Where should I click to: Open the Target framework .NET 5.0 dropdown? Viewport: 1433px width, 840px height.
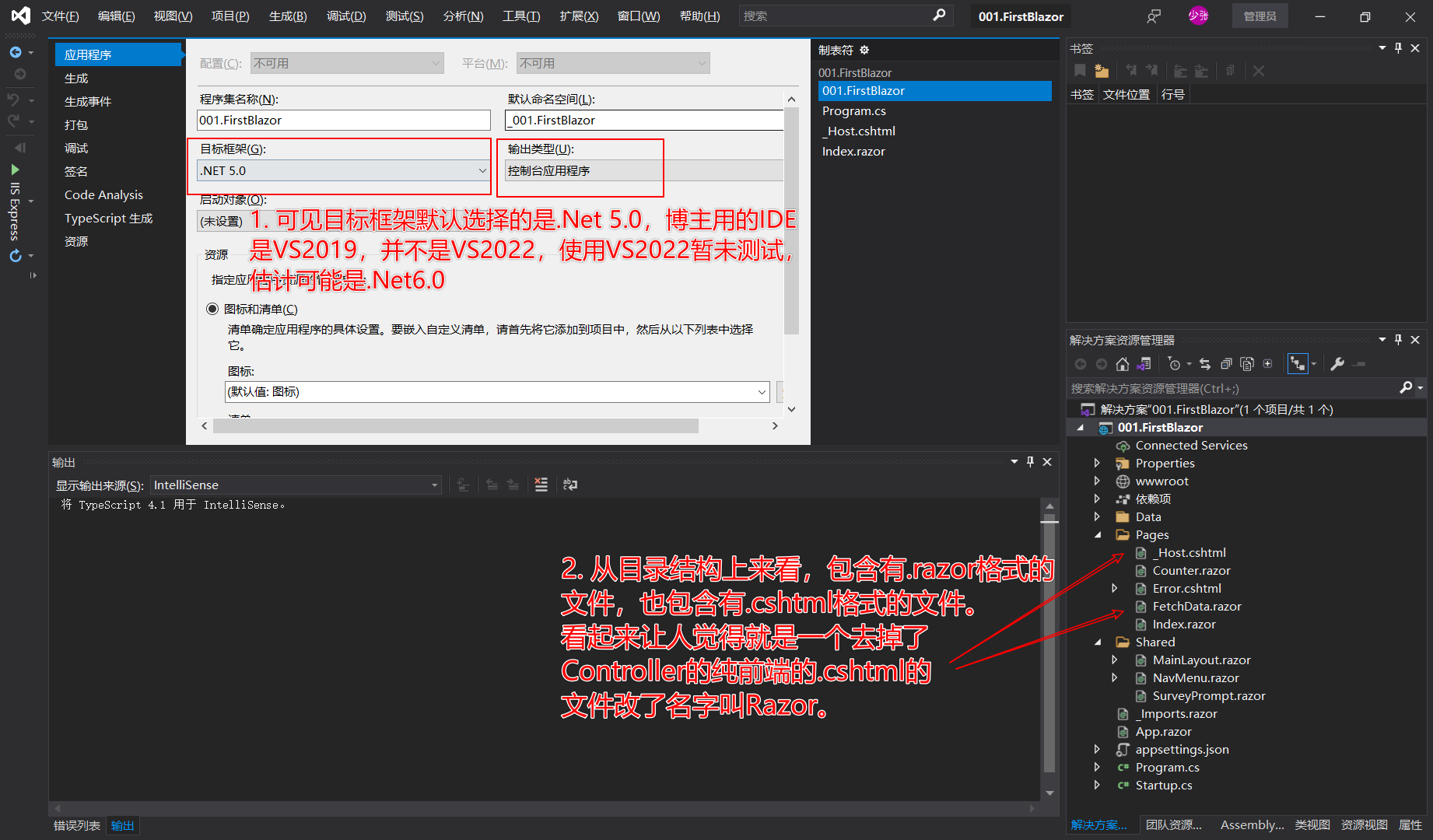[343, 170]
